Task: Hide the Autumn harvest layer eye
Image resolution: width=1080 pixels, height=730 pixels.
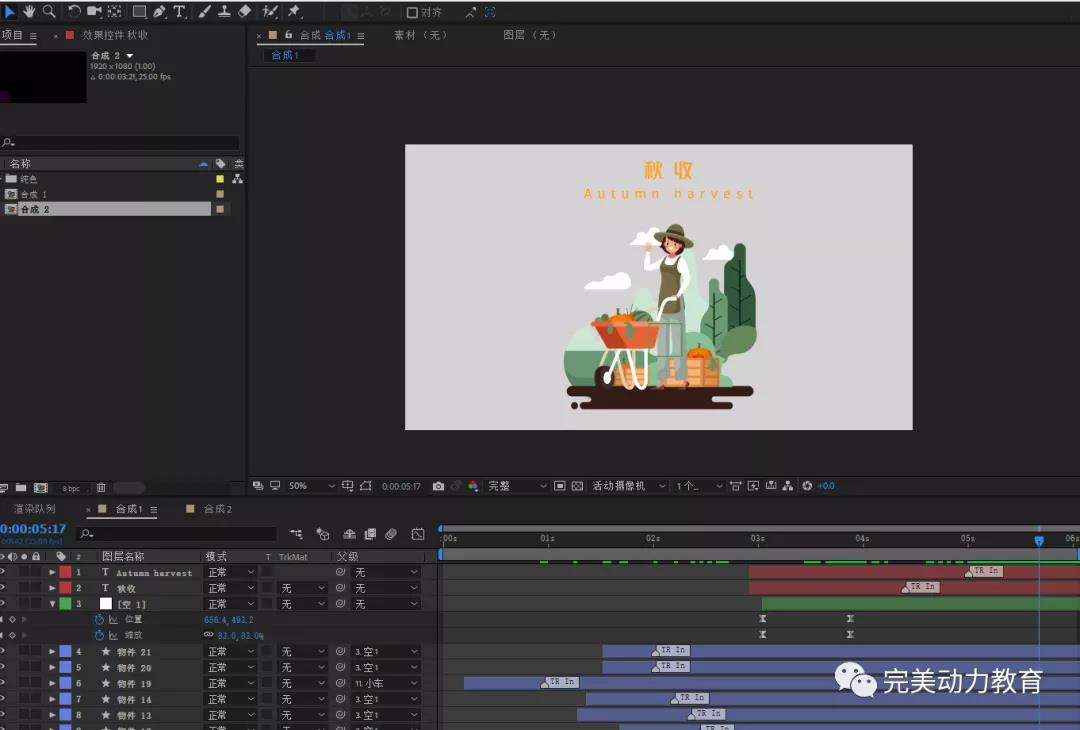Action: click(x=3, y=572)
